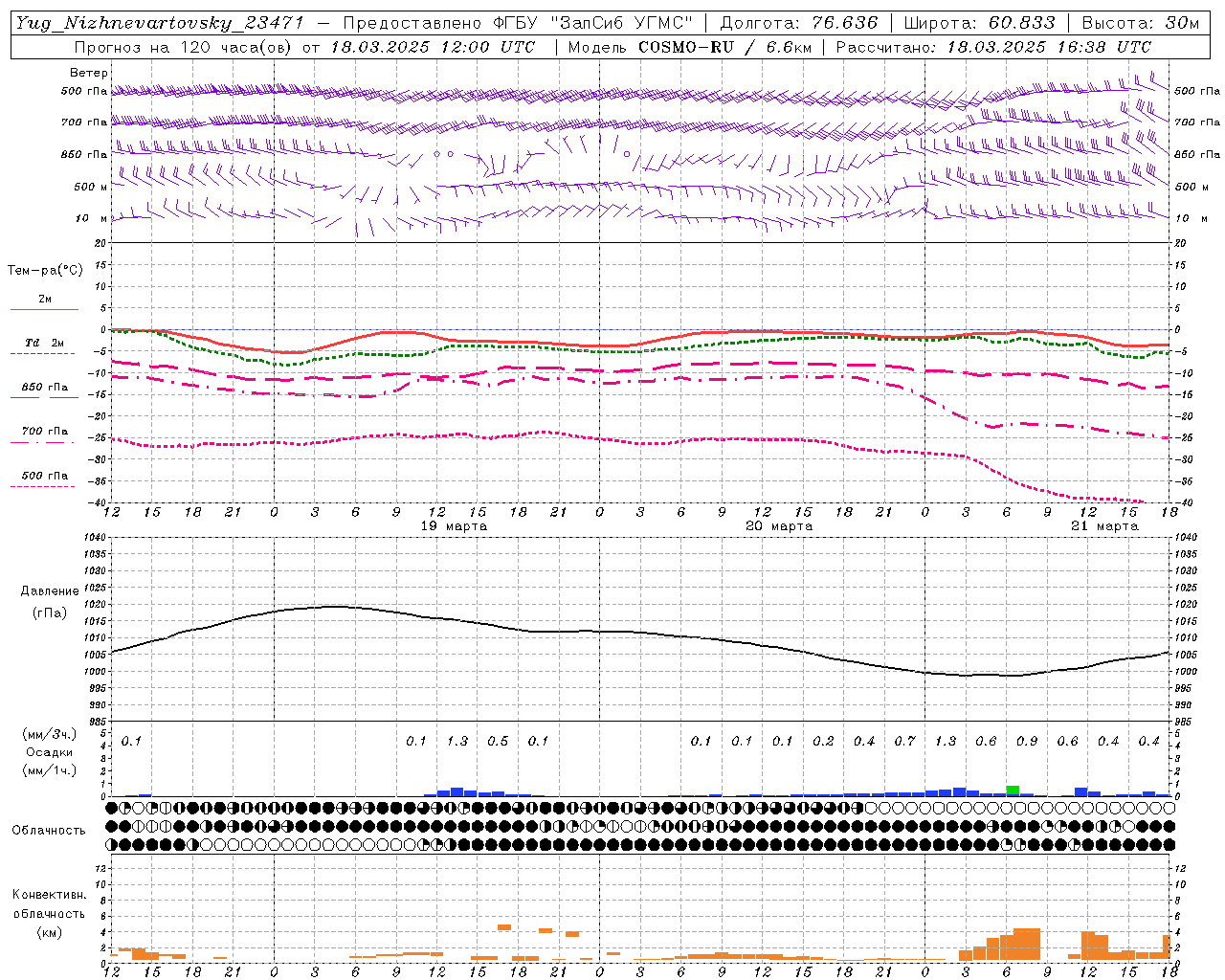Click the Давление pressure panel label
The width and height of the screenshot is (1225, 980).
point(50,591)
